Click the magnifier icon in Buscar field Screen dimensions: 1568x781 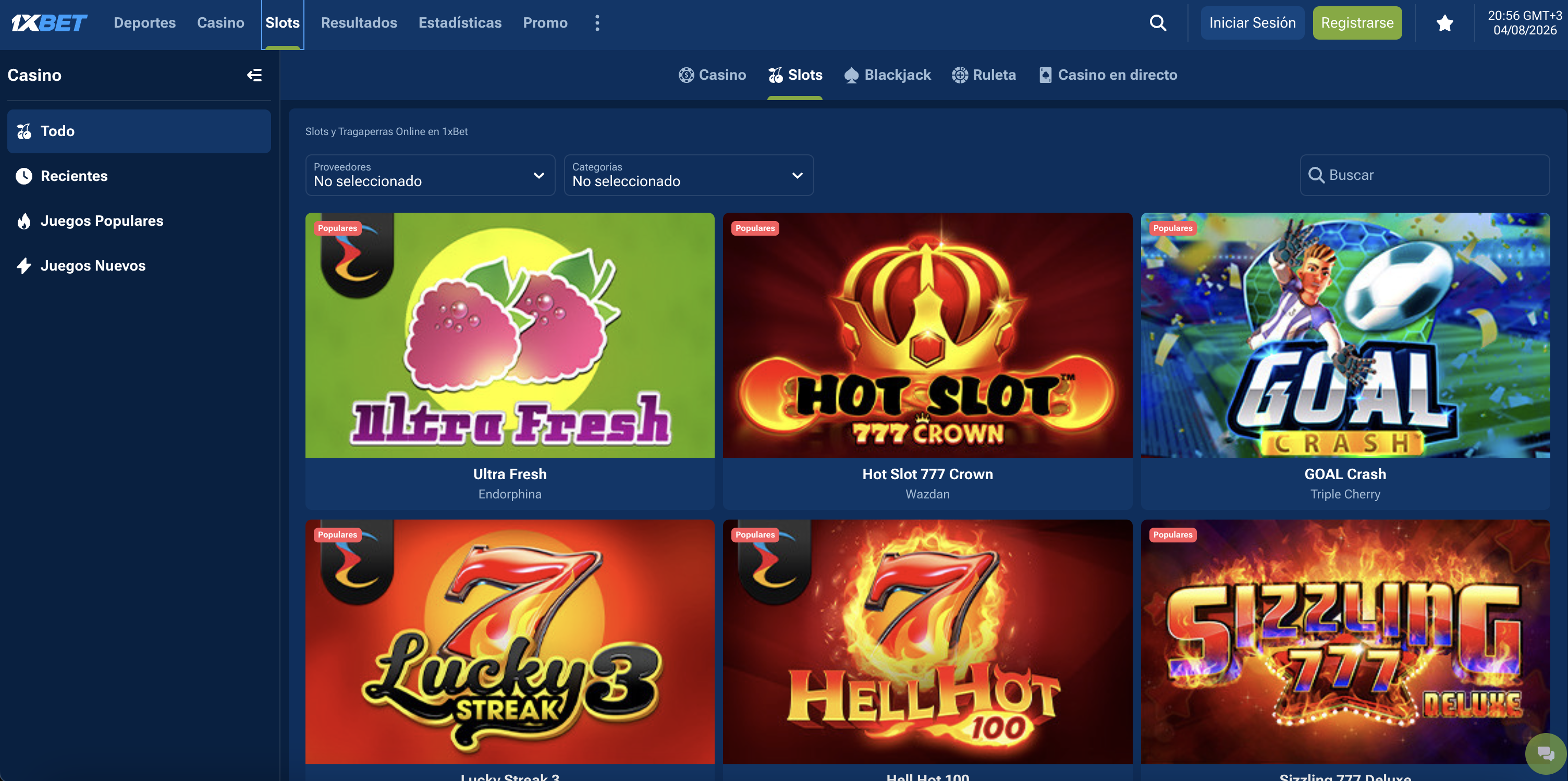tap(1316, 175)
